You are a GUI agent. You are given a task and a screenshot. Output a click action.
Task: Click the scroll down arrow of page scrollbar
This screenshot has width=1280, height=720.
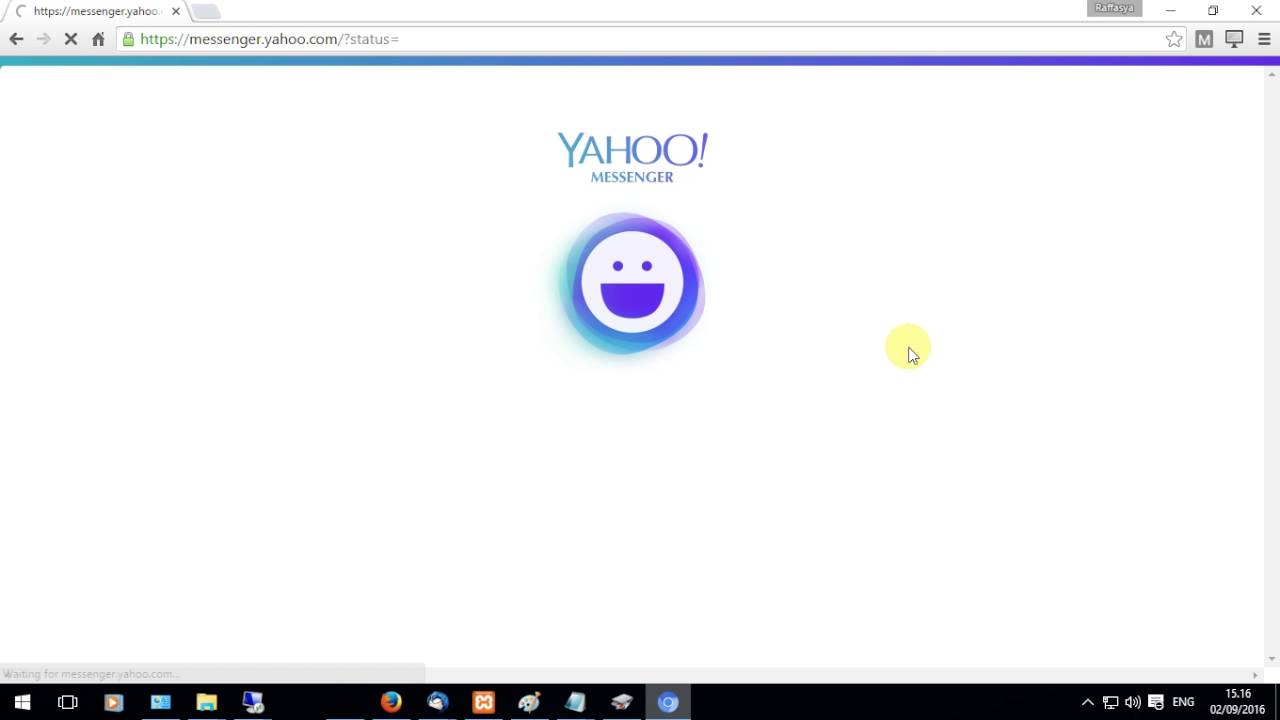click(1272, 659)
